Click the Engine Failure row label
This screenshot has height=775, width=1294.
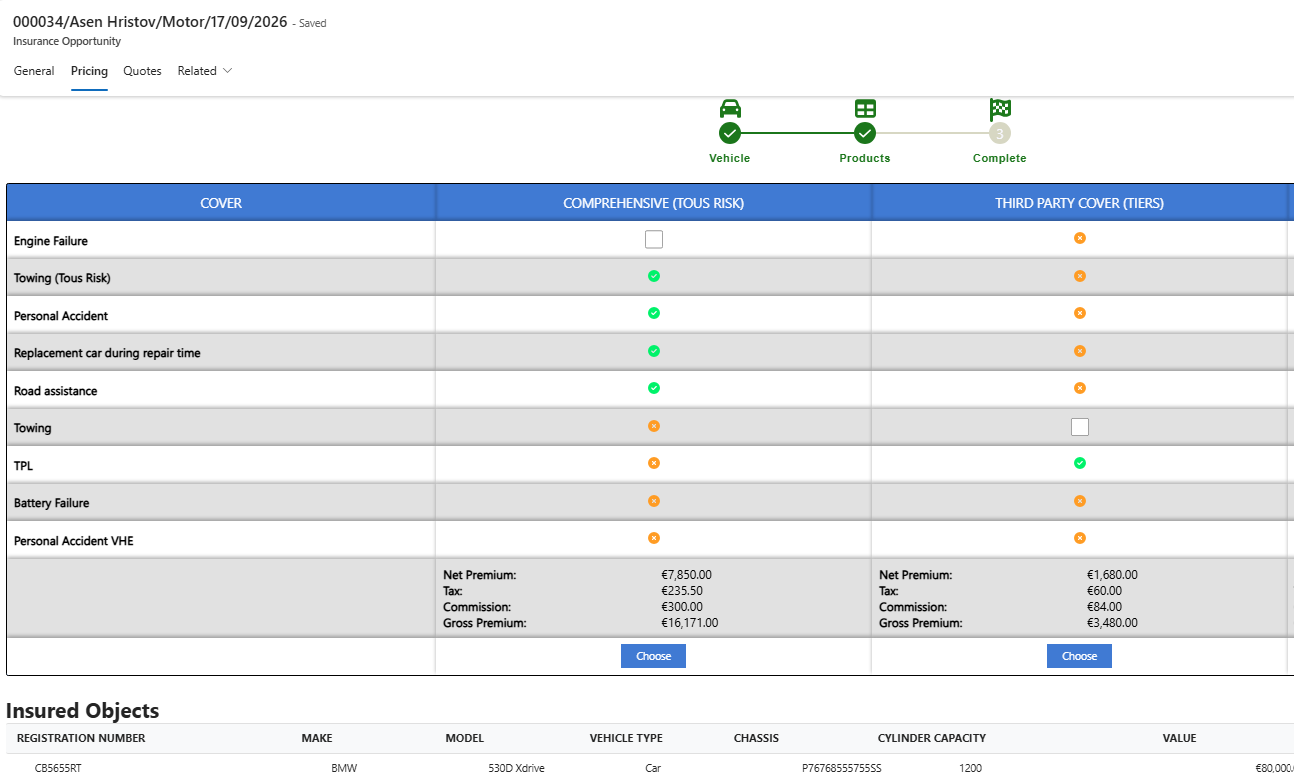click(x=51, y=241)
